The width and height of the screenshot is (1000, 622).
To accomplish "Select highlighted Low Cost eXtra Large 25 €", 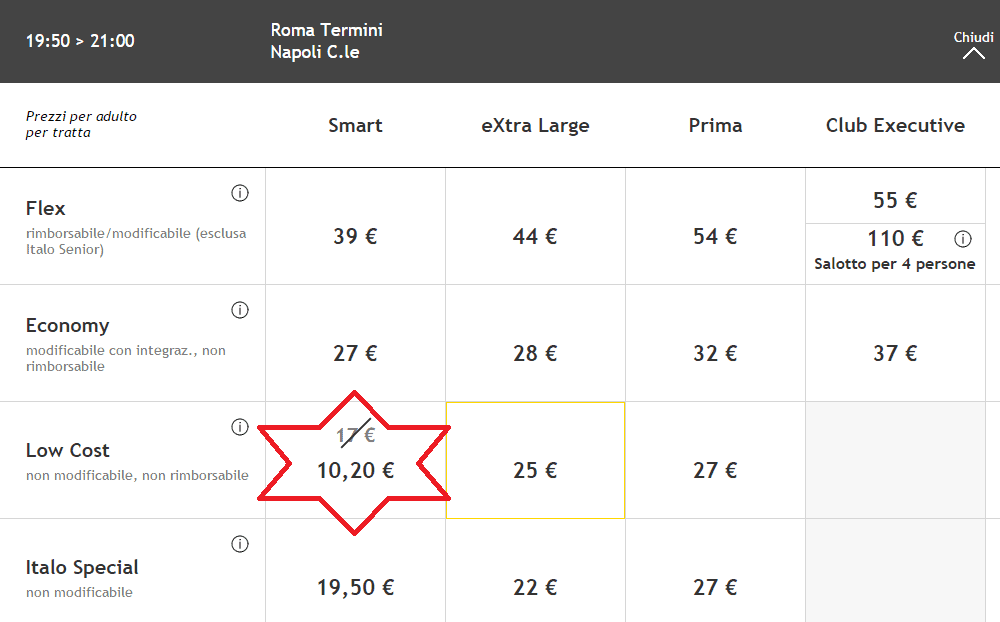I will click(535, 461).
